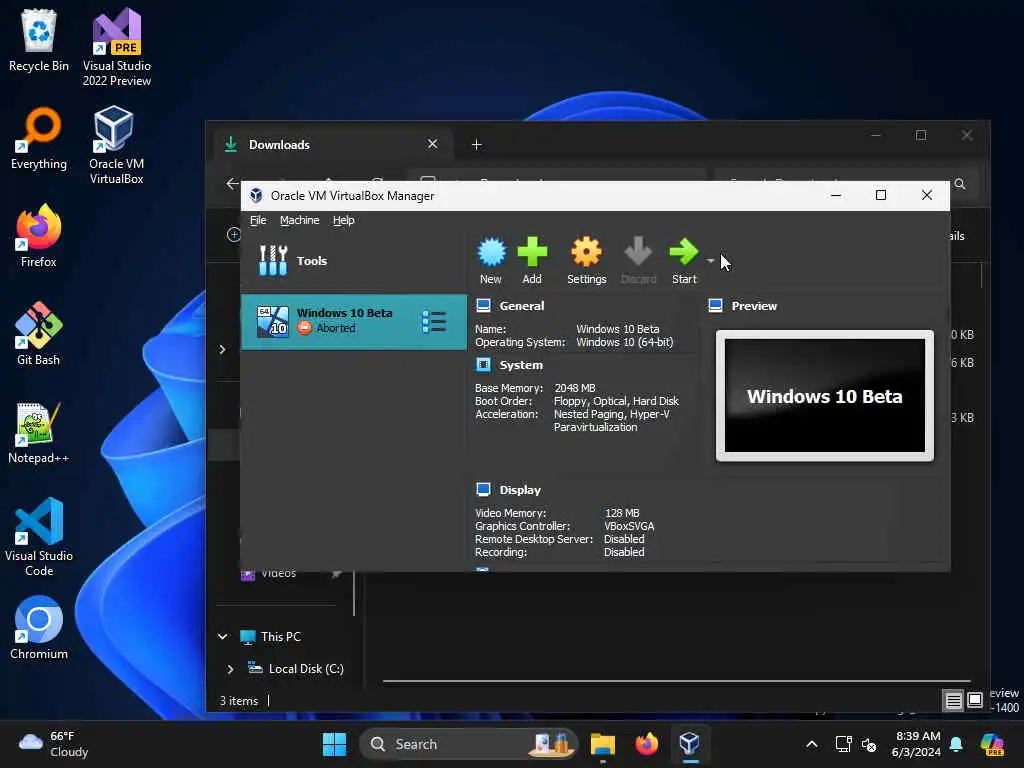Click the VBoxSVGA graphics controller value

coord(629,526)
